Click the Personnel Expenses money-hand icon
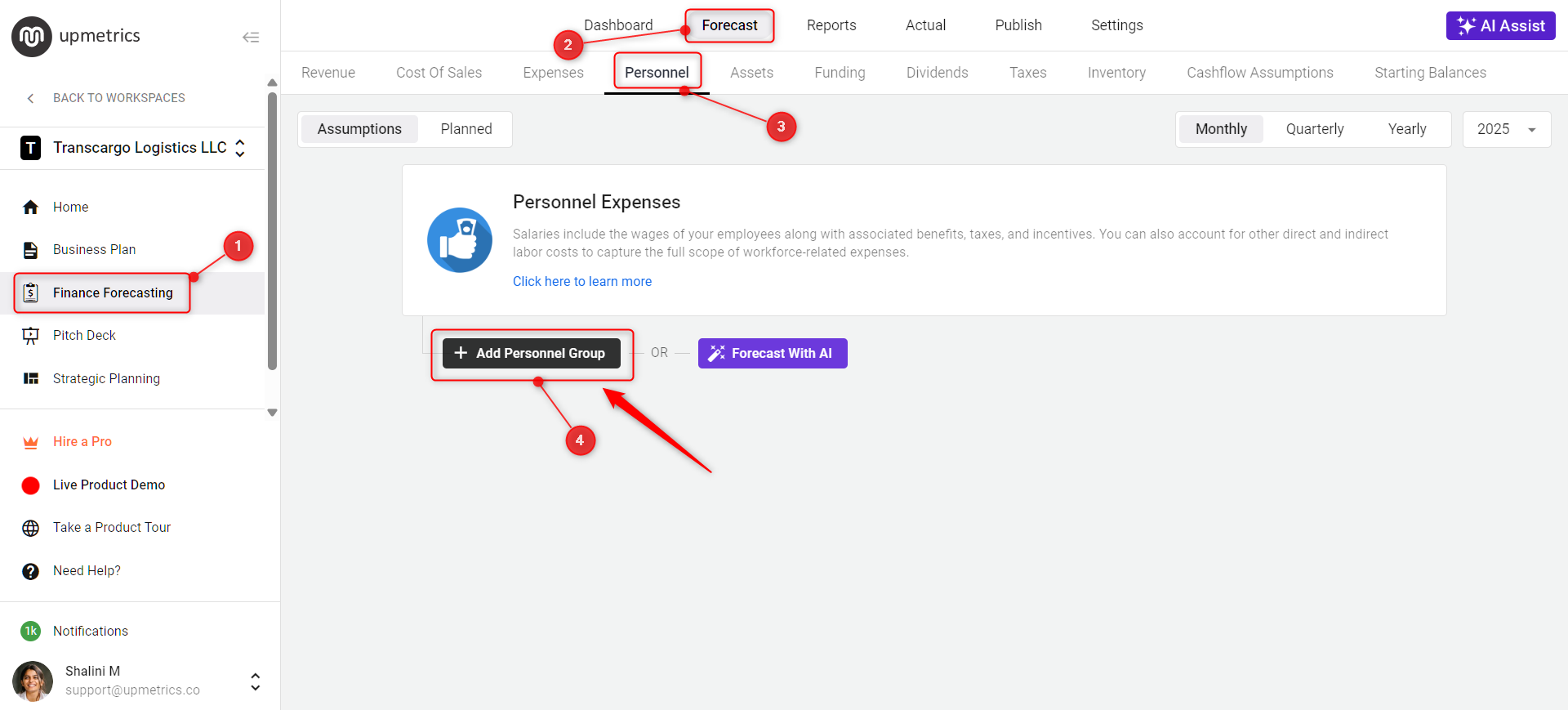The image size is (1568, 710). coord(460,239)
